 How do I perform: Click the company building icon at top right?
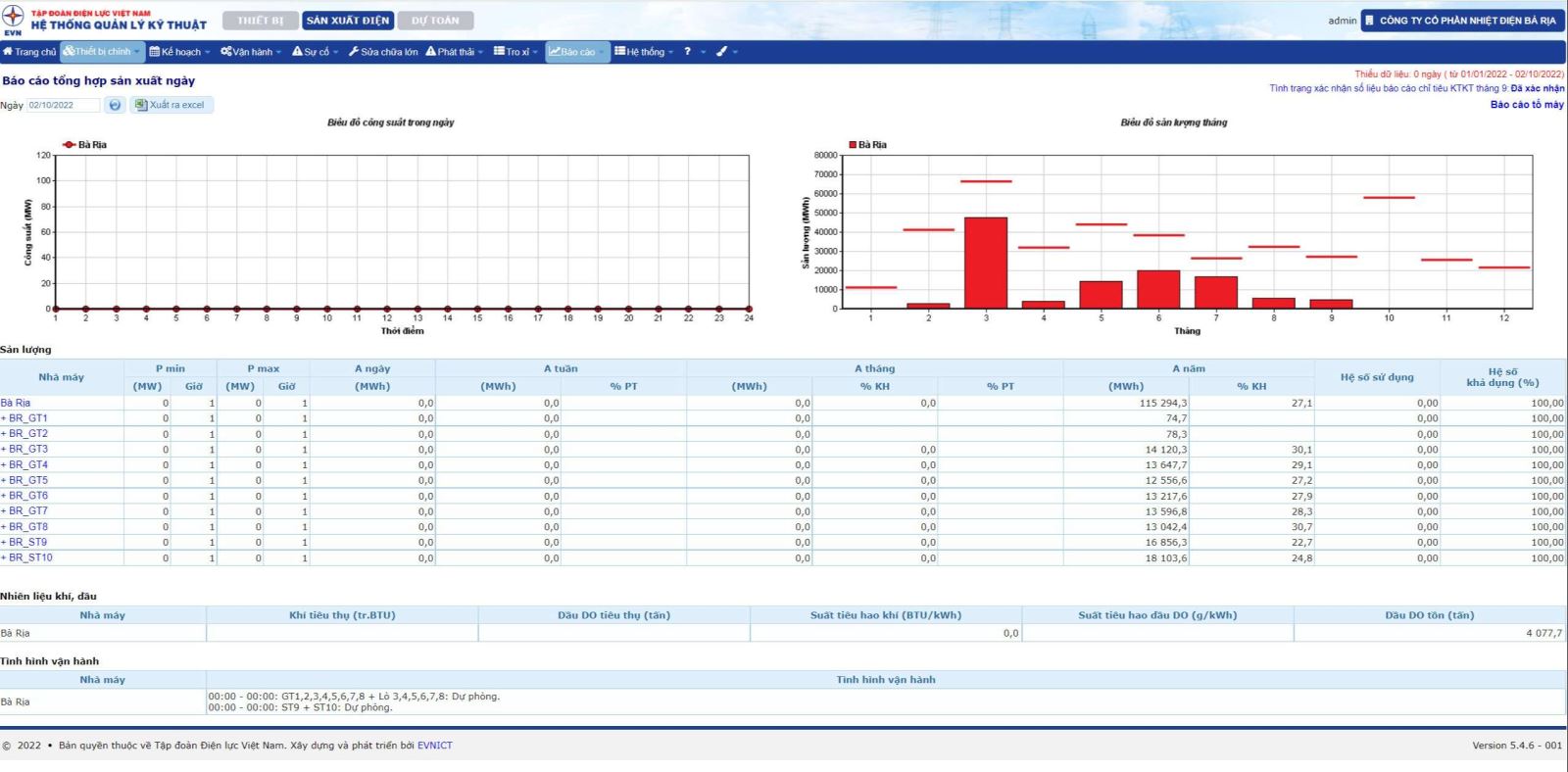coord(1369,20)
